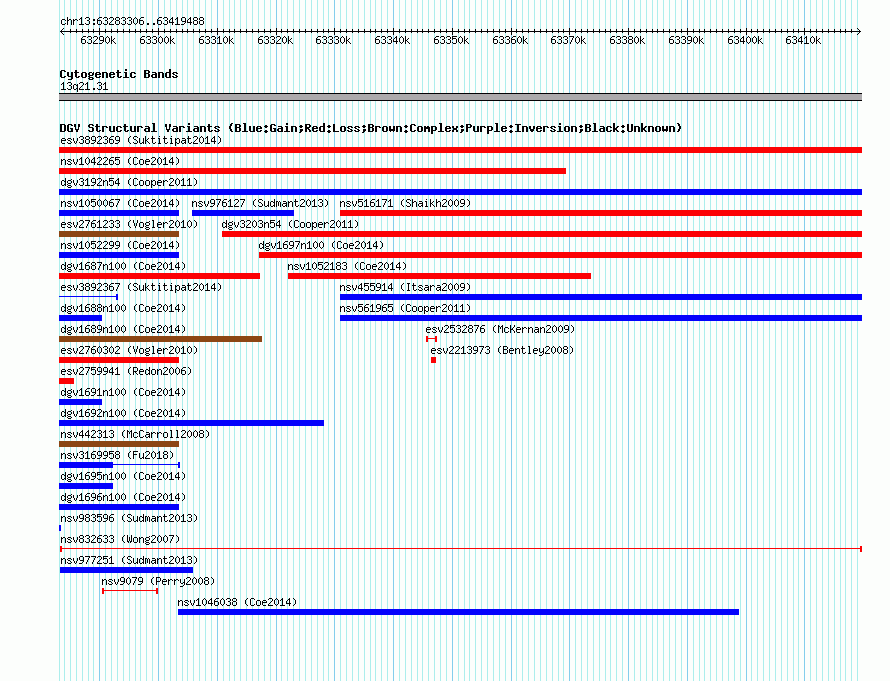Click the 63410k ruler tick label
The height and width of the screenshot is (681, 890).
click(x=803, y=40)
